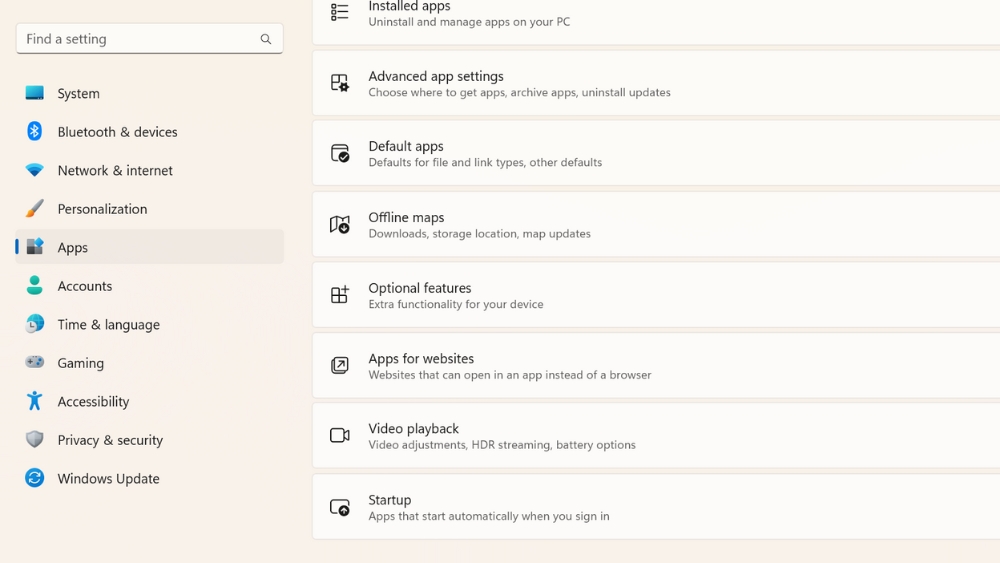Screen dimensions: 1000x563
Task: Click the Personalization paintbrush icon
Action: click(35, 209)
